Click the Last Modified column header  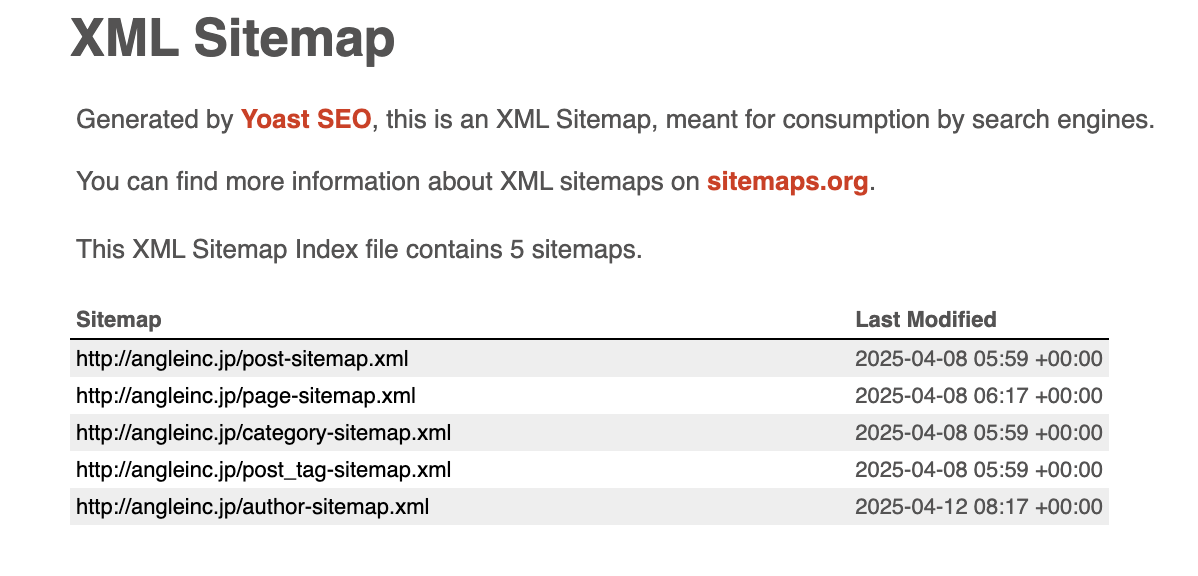click(926, 320)
